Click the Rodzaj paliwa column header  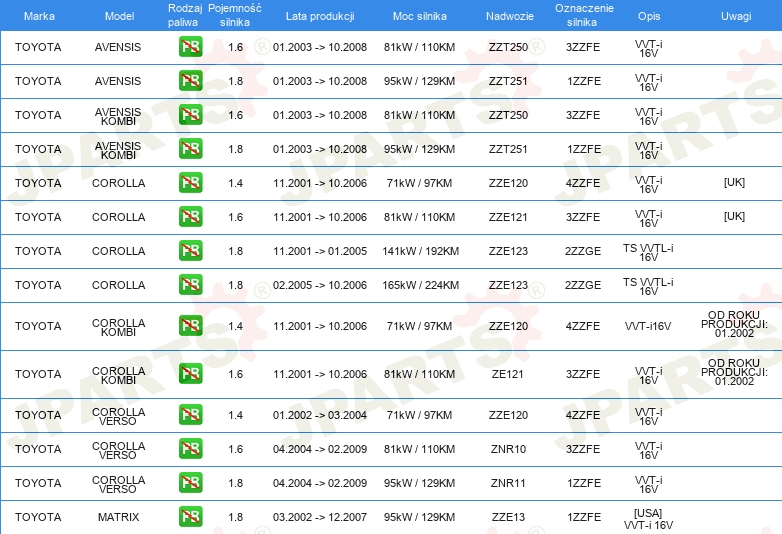(x=185, y=15)
